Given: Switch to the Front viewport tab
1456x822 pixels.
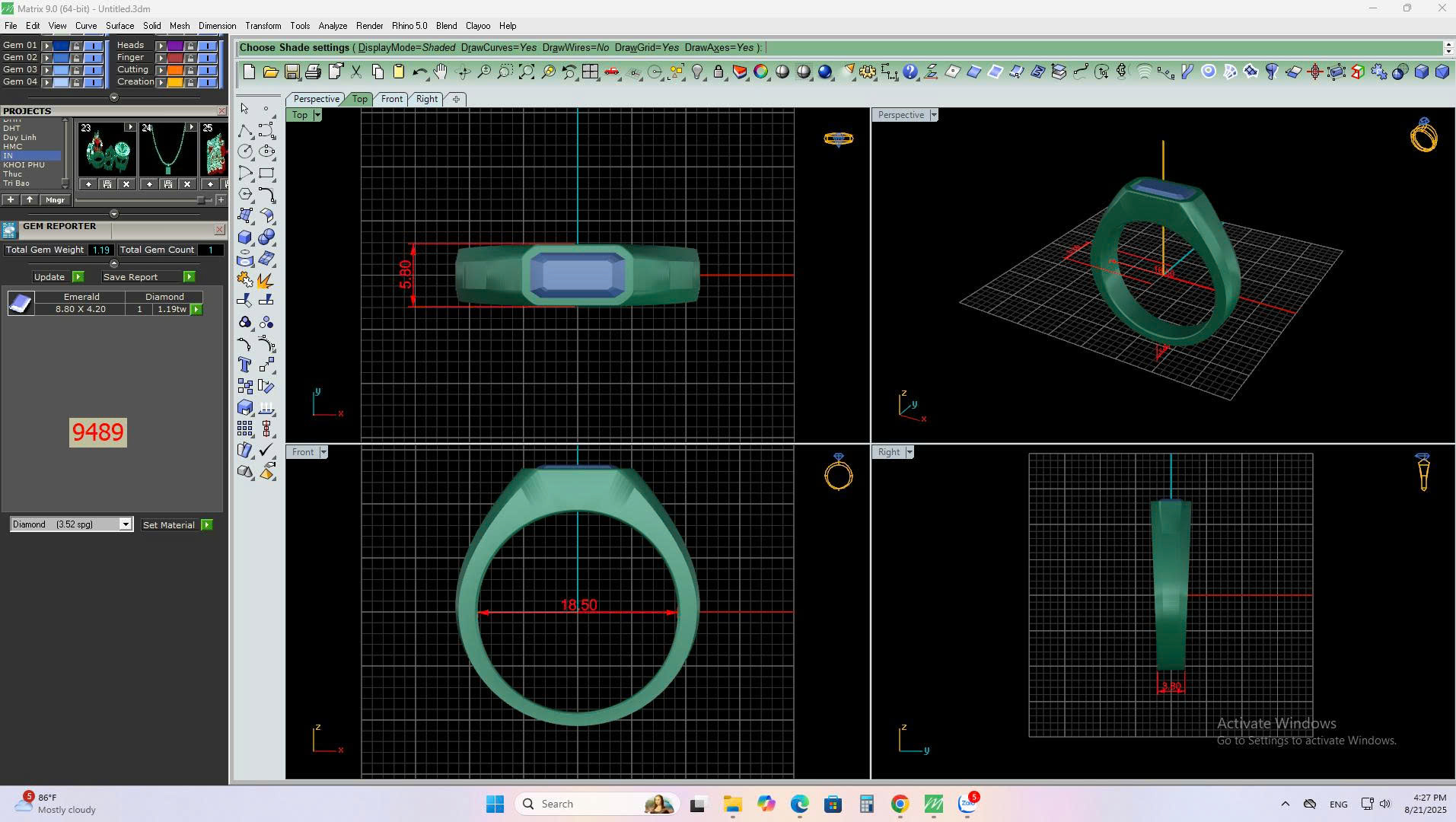Looking at the screenshot, I should pos(391,99).
